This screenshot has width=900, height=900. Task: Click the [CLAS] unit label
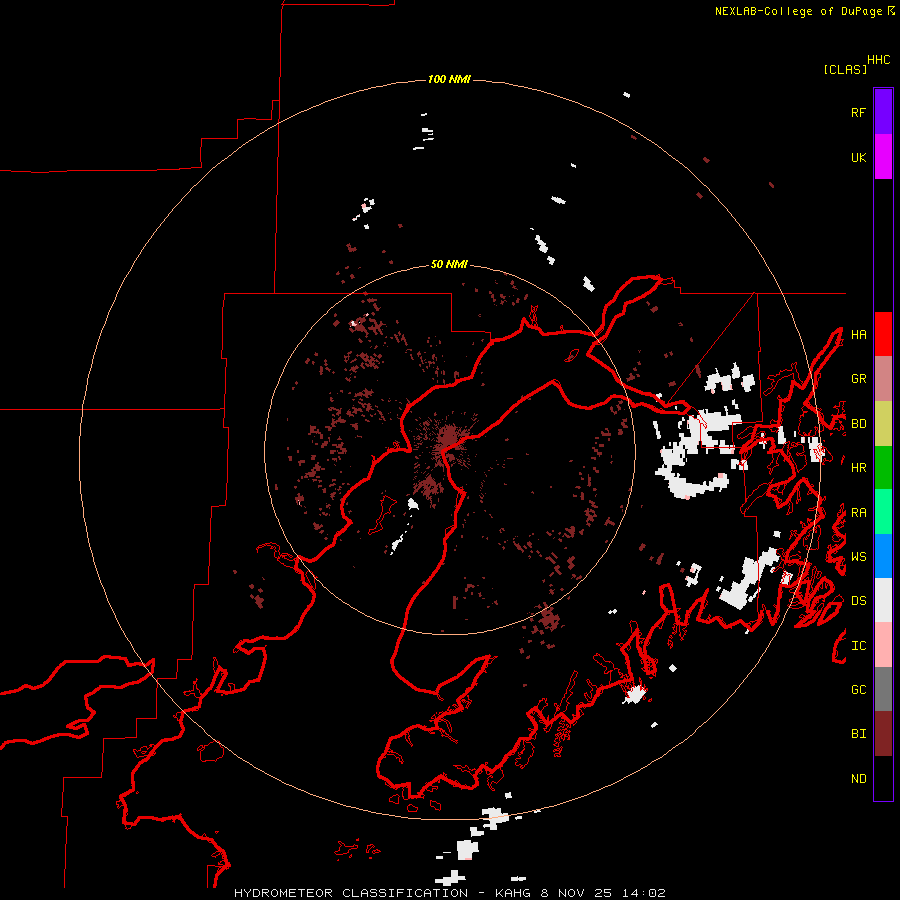click(845, 69)
